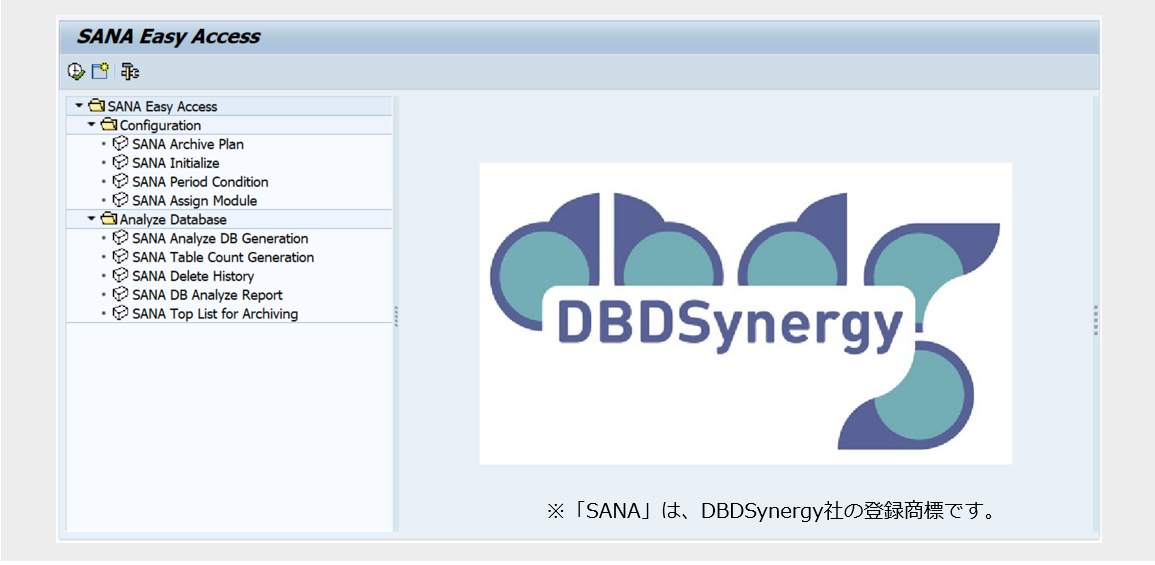Select the 'Analyze Database' folder label
The width and height of the screenshot is (1155, 565).
click(173, 220)
